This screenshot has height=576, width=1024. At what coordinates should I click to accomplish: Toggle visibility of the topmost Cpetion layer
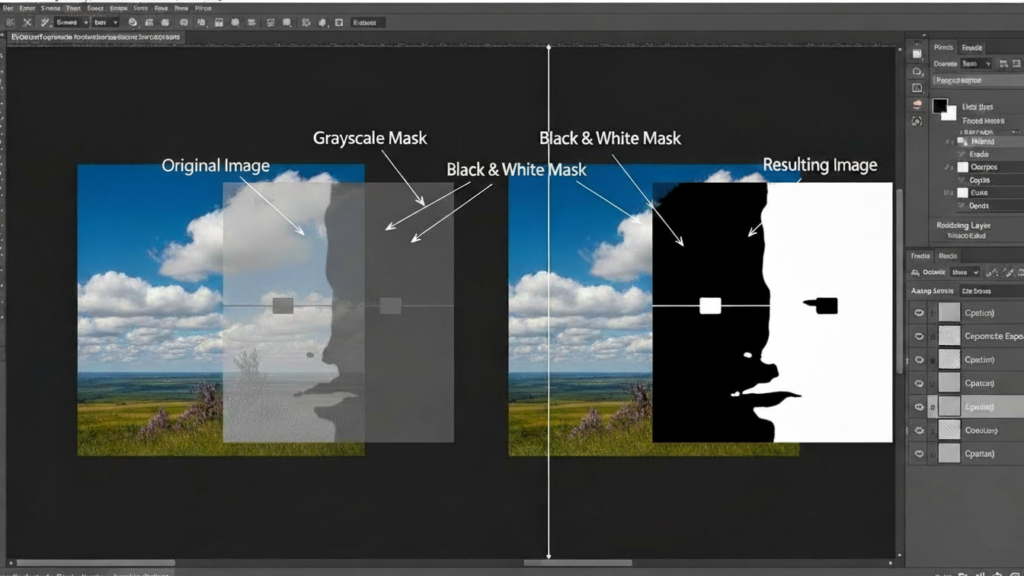click(x=918, y=311)
